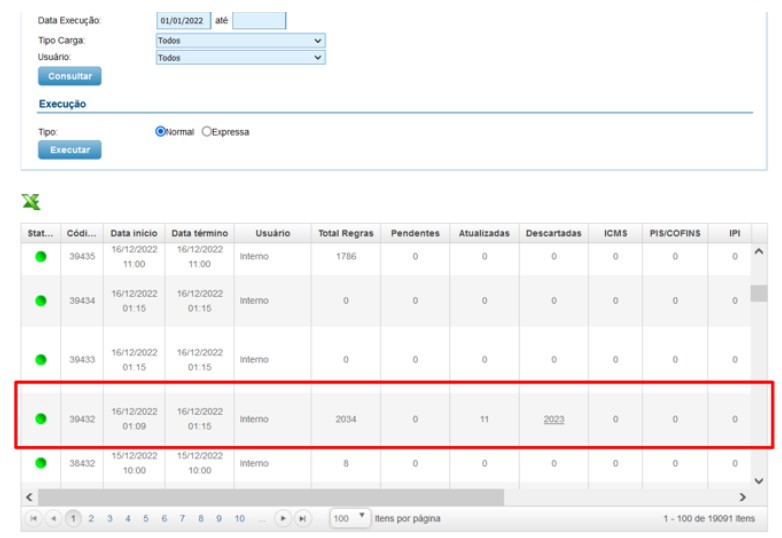
Task: Click start date field 01/01/2022
Action: pos(183,20)
